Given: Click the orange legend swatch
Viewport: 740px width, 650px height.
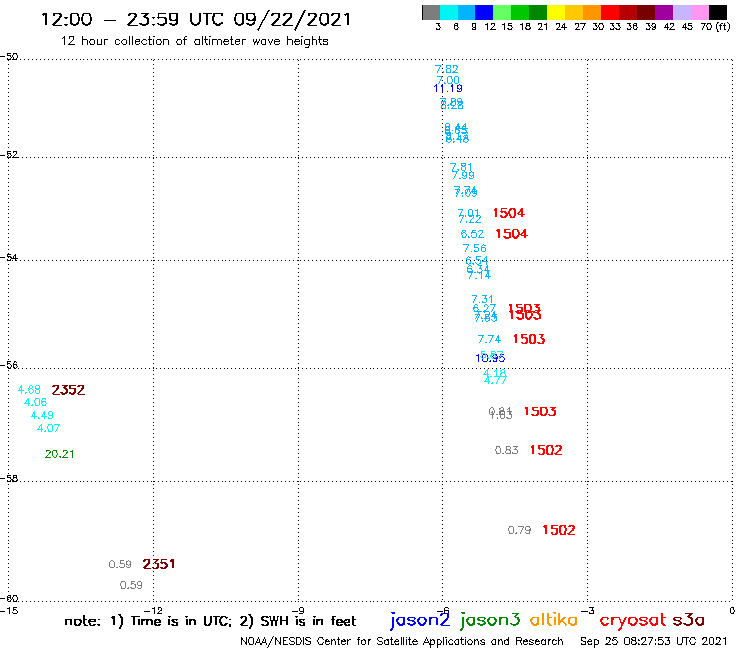Looking at the screenshot, I should (592, 12).
